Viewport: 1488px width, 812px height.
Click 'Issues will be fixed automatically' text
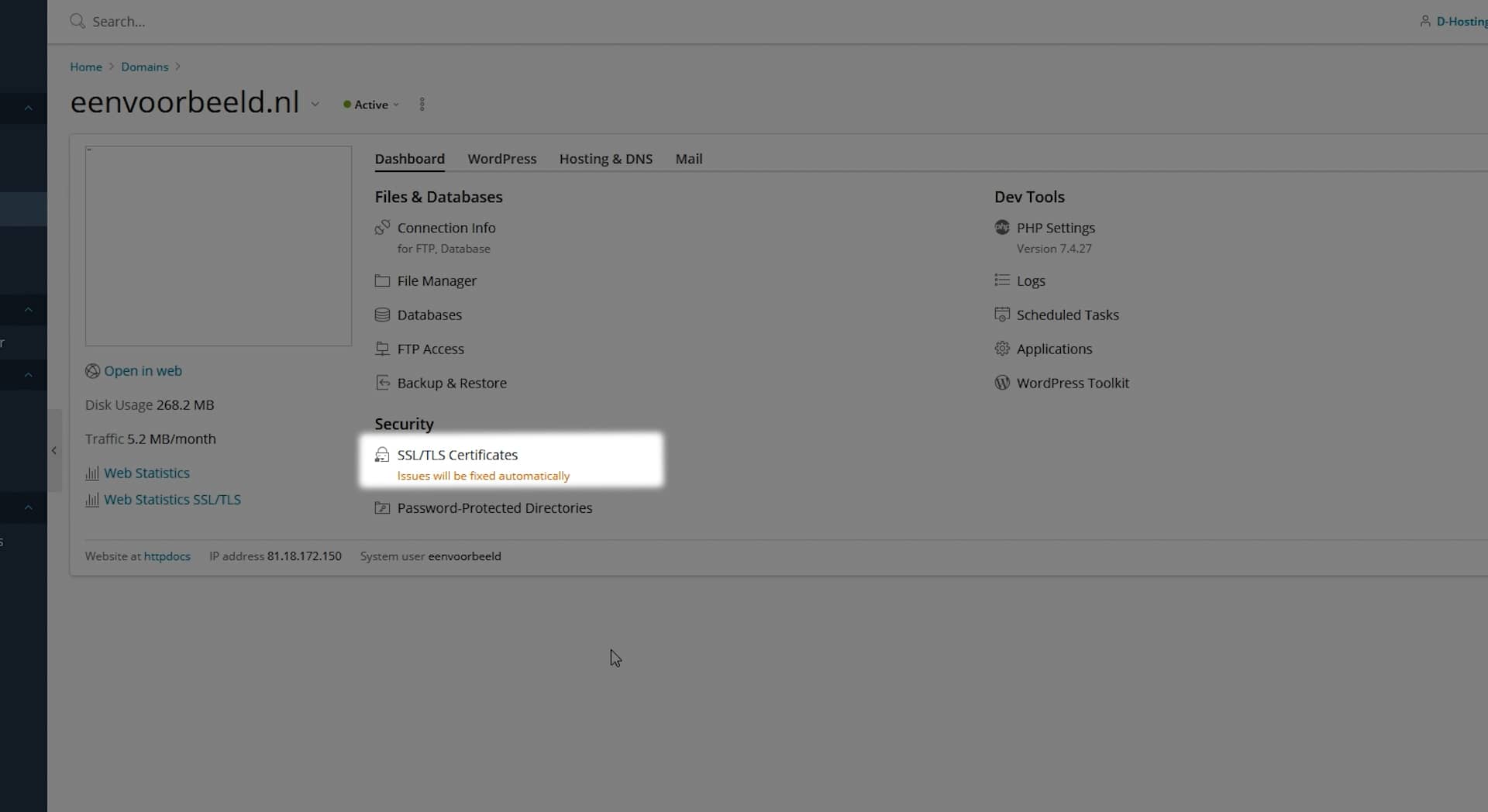coord(483,476)
